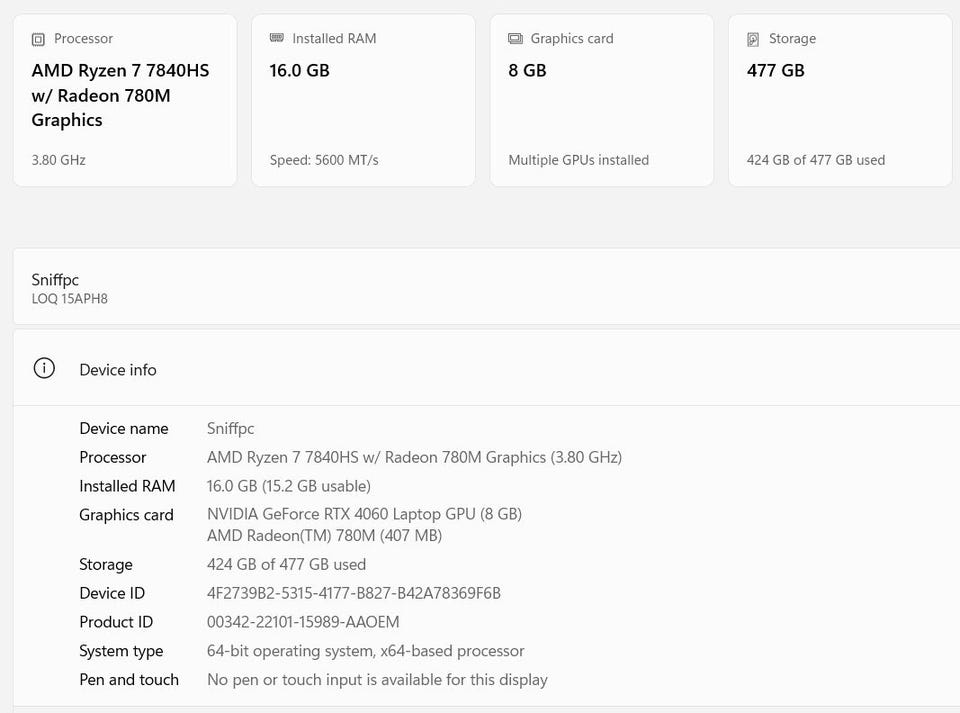Click the Device name label
The height and width of the screenshot is (713, 960).
point(124,428)
